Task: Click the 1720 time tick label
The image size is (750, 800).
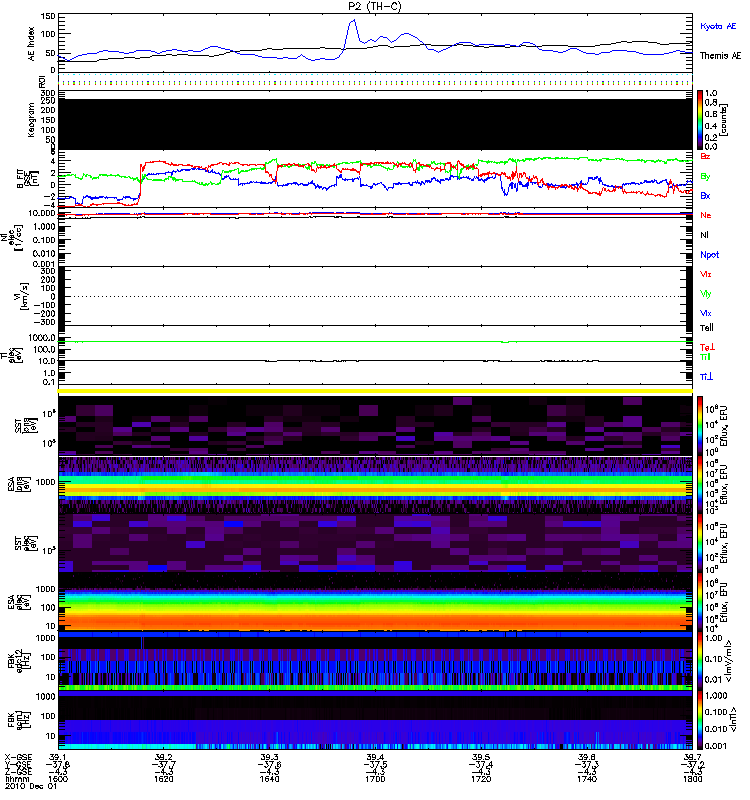Action: click(481, 779)
